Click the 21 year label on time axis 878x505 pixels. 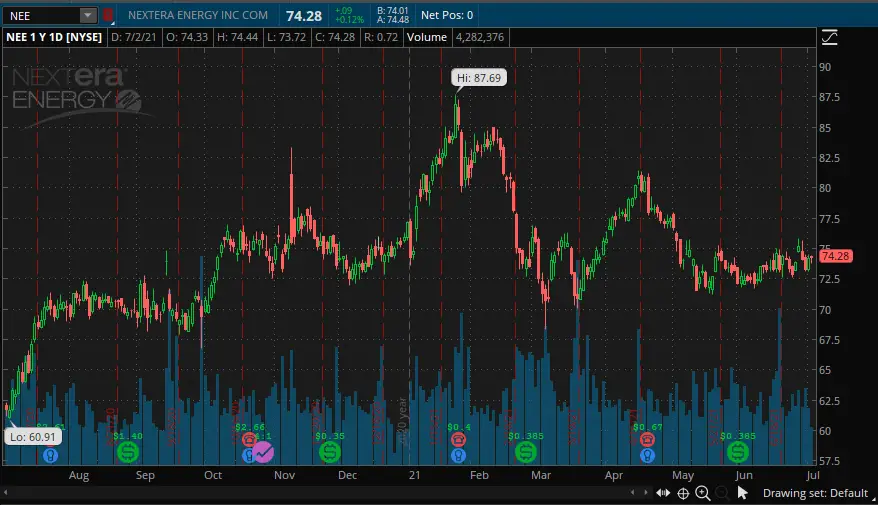click(x=414, y=475)
